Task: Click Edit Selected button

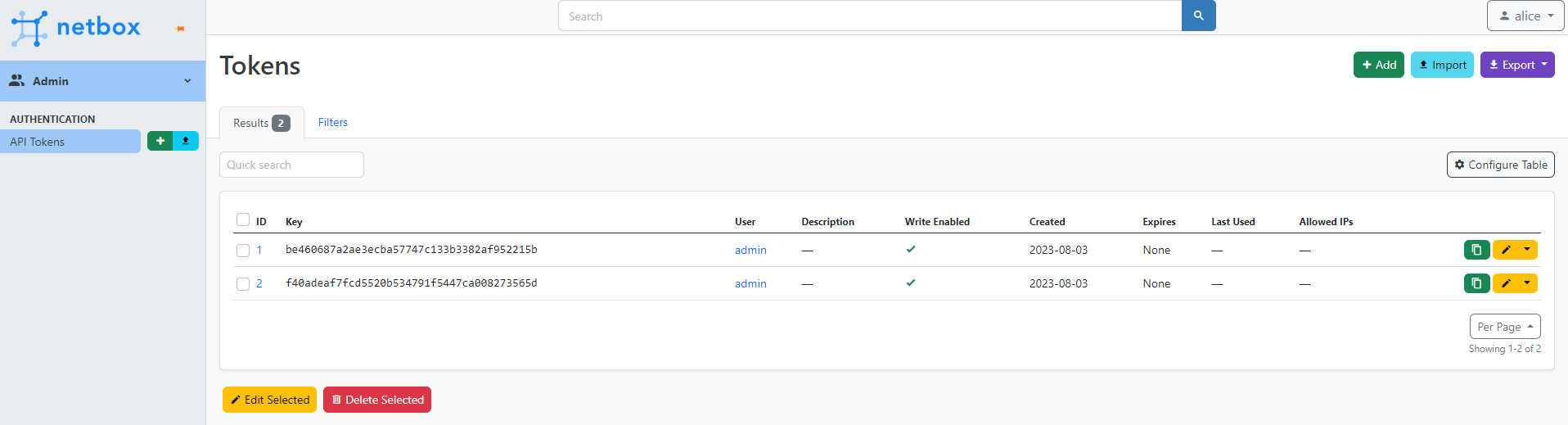Action: point(269,400)
